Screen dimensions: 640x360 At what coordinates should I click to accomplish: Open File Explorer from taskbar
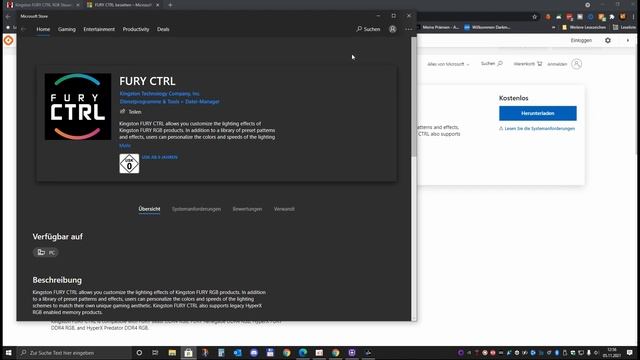172,353
